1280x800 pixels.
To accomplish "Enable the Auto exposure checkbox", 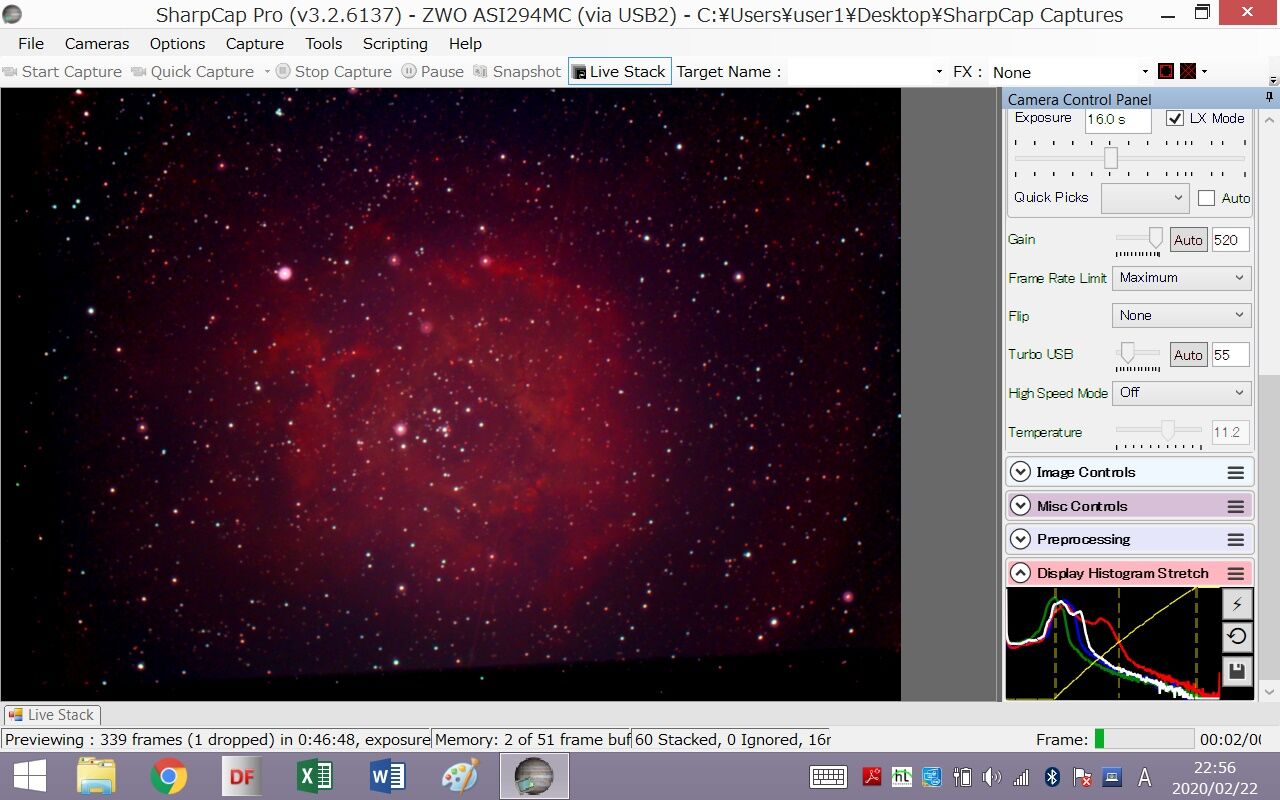I will tap(1206, 198).
